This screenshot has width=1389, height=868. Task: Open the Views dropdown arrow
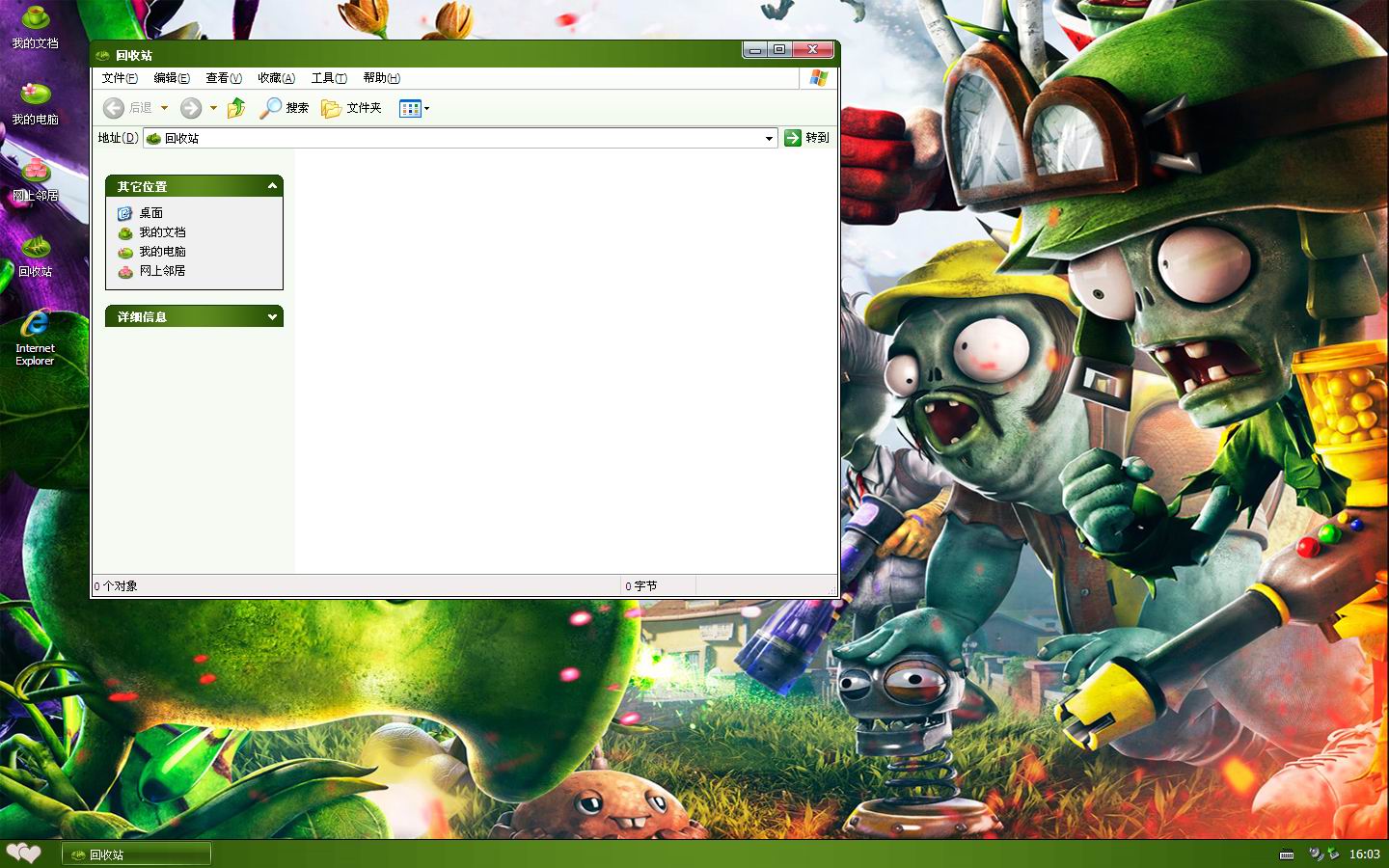[426, 108]
